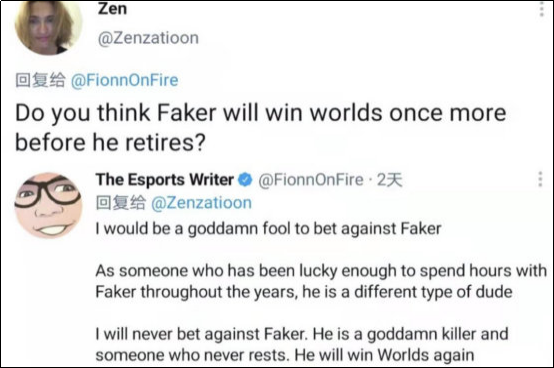
Task: Follow the @Zenzatioon mention in the reply
Action: pyautogui.click(x=201, y=203)
